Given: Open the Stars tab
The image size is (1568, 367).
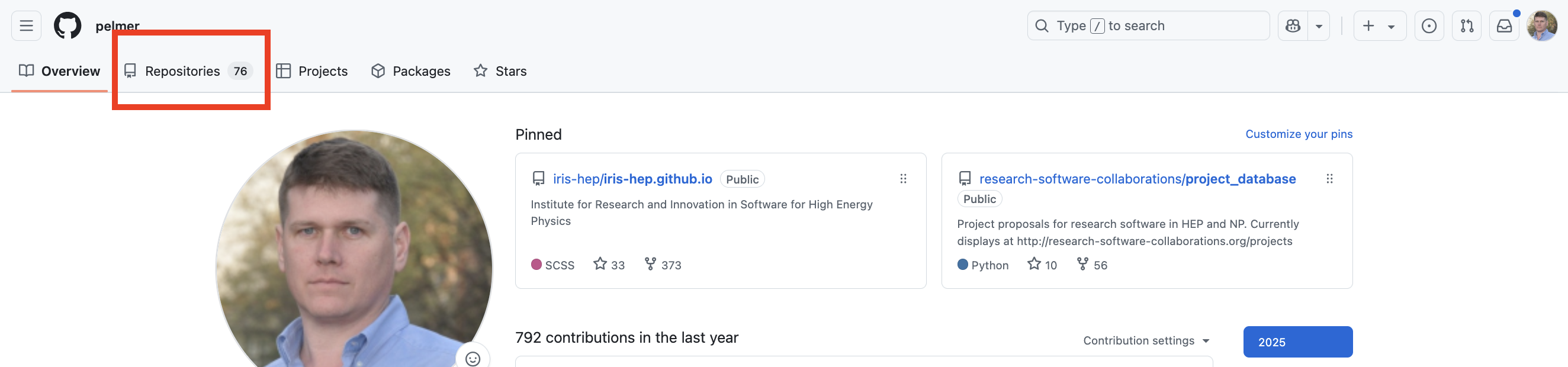Looking at the screenshot, I should click(x=500, y=71).
